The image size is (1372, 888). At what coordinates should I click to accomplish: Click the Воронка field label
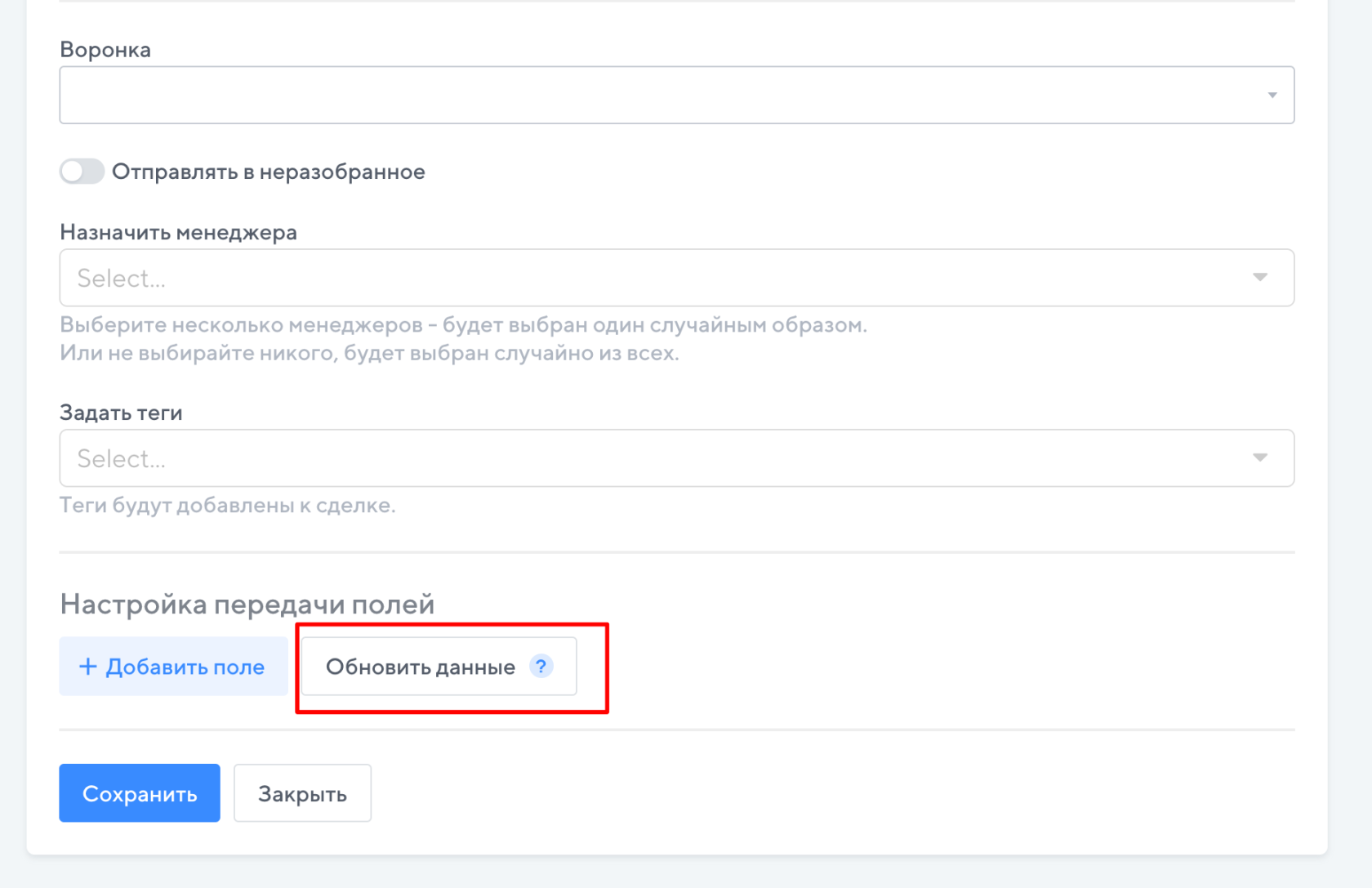click(x=105, y=50)
